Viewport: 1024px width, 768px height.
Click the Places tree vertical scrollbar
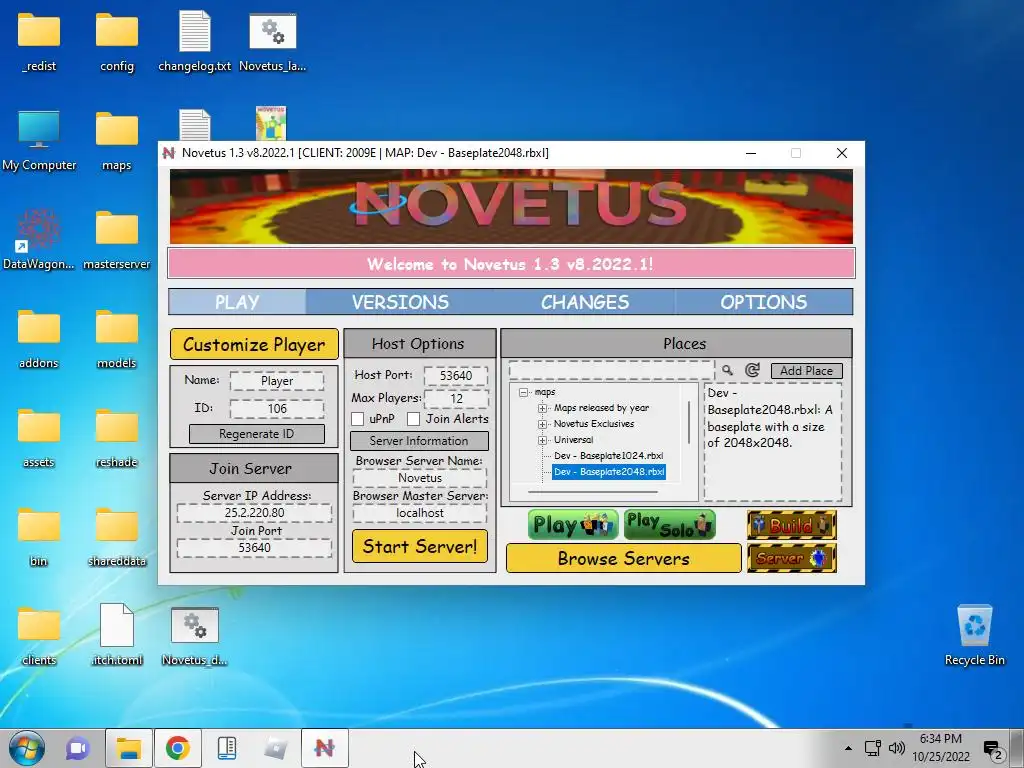click(x=690, y=422)
